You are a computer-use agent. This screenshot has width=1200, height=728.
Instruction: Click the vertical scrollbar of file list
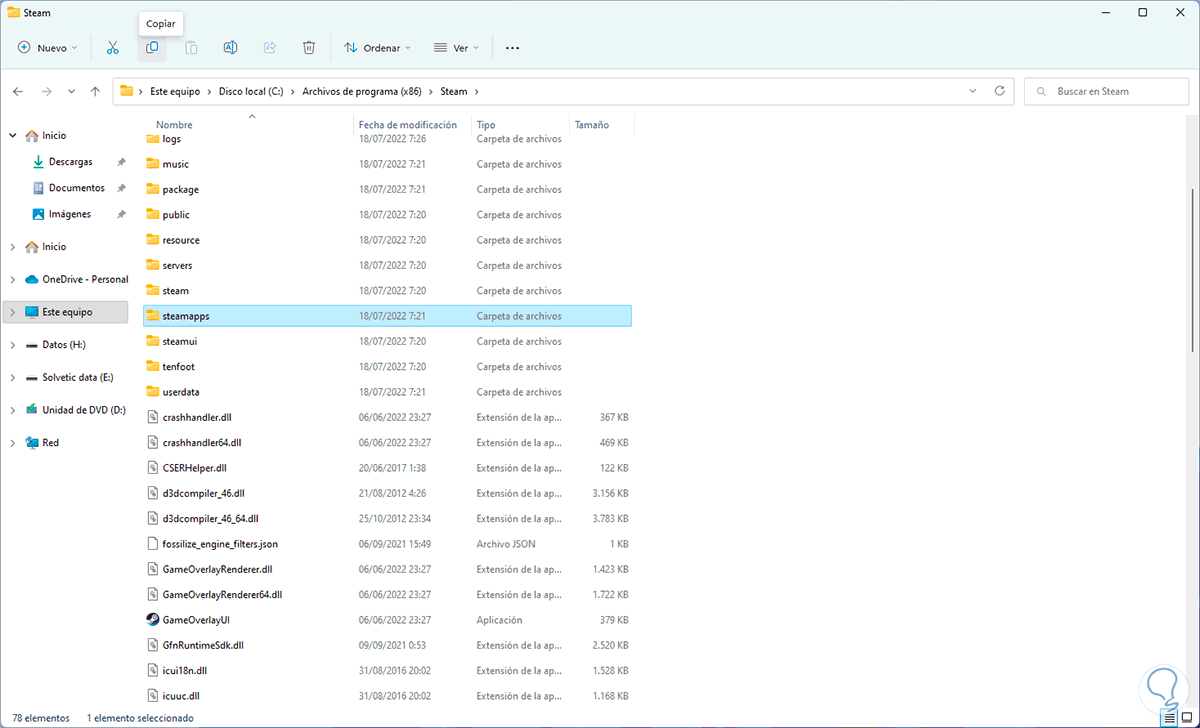point(1194,270)
